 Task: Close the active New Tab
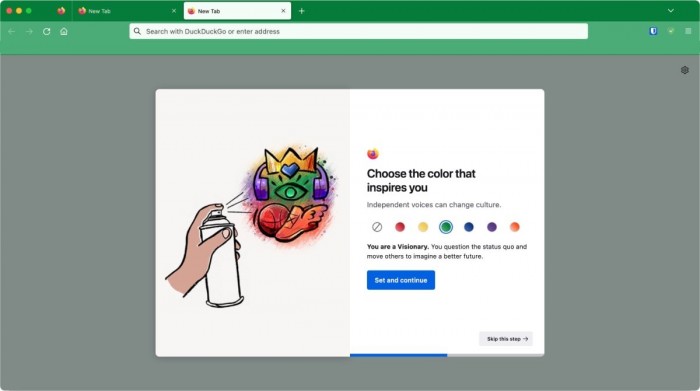[283, 11]
